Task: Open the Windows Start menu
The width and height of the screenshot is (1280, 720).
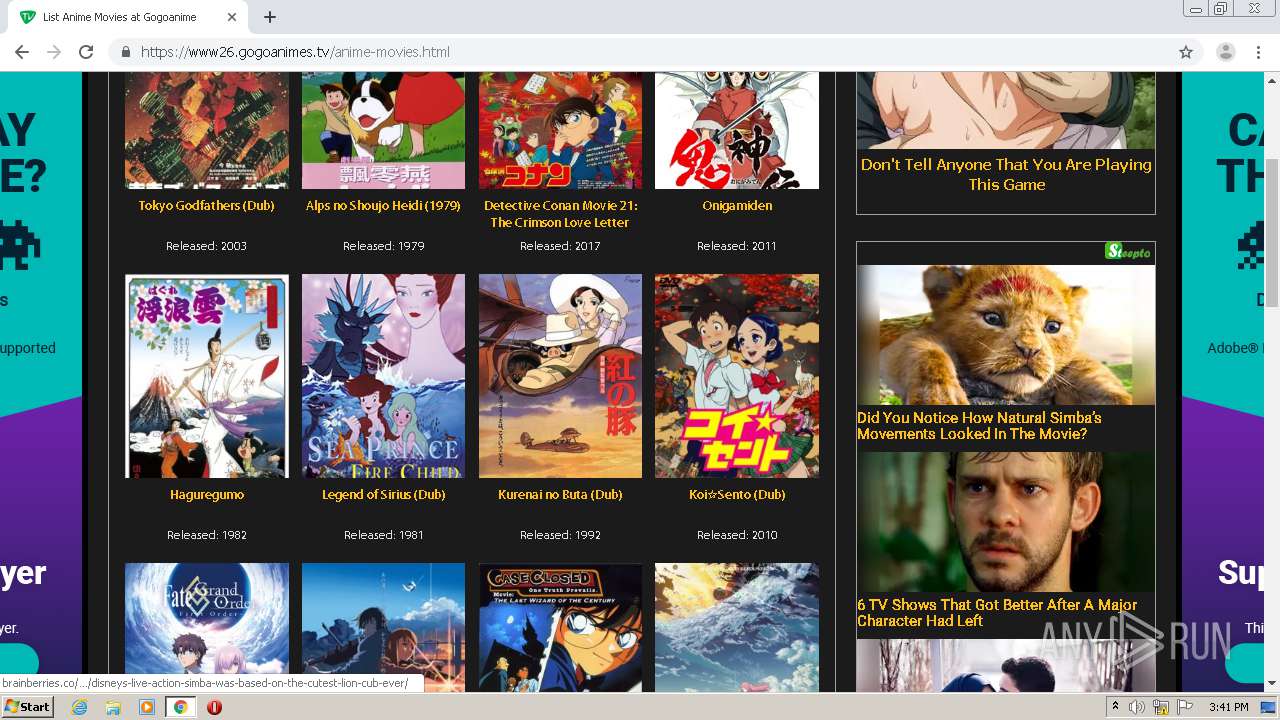Action: click(x=27, y=706)
